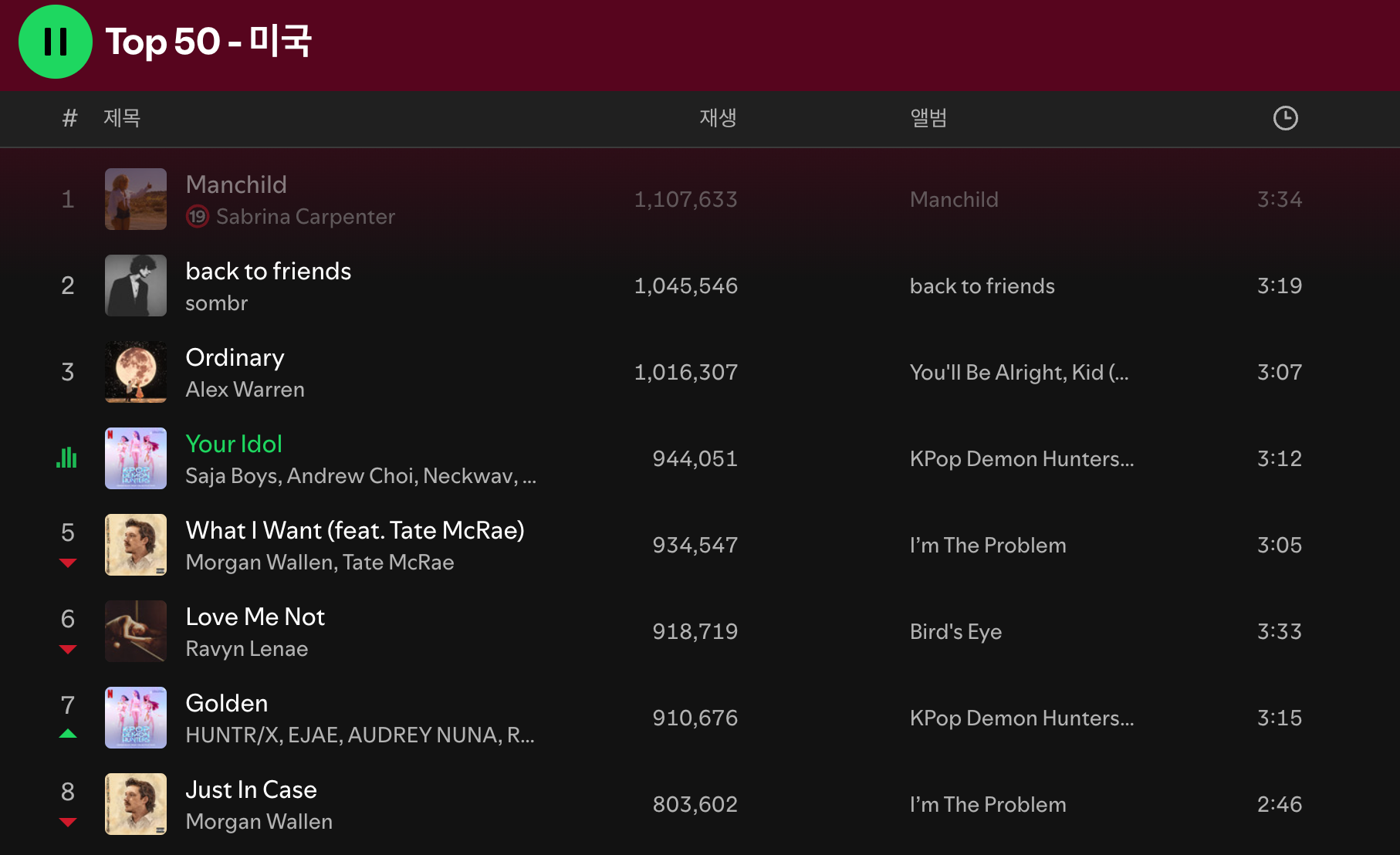Click the back to friends cover art
Screen dimensions: 1400x855
pyautogui.click(x=136, y=286)
